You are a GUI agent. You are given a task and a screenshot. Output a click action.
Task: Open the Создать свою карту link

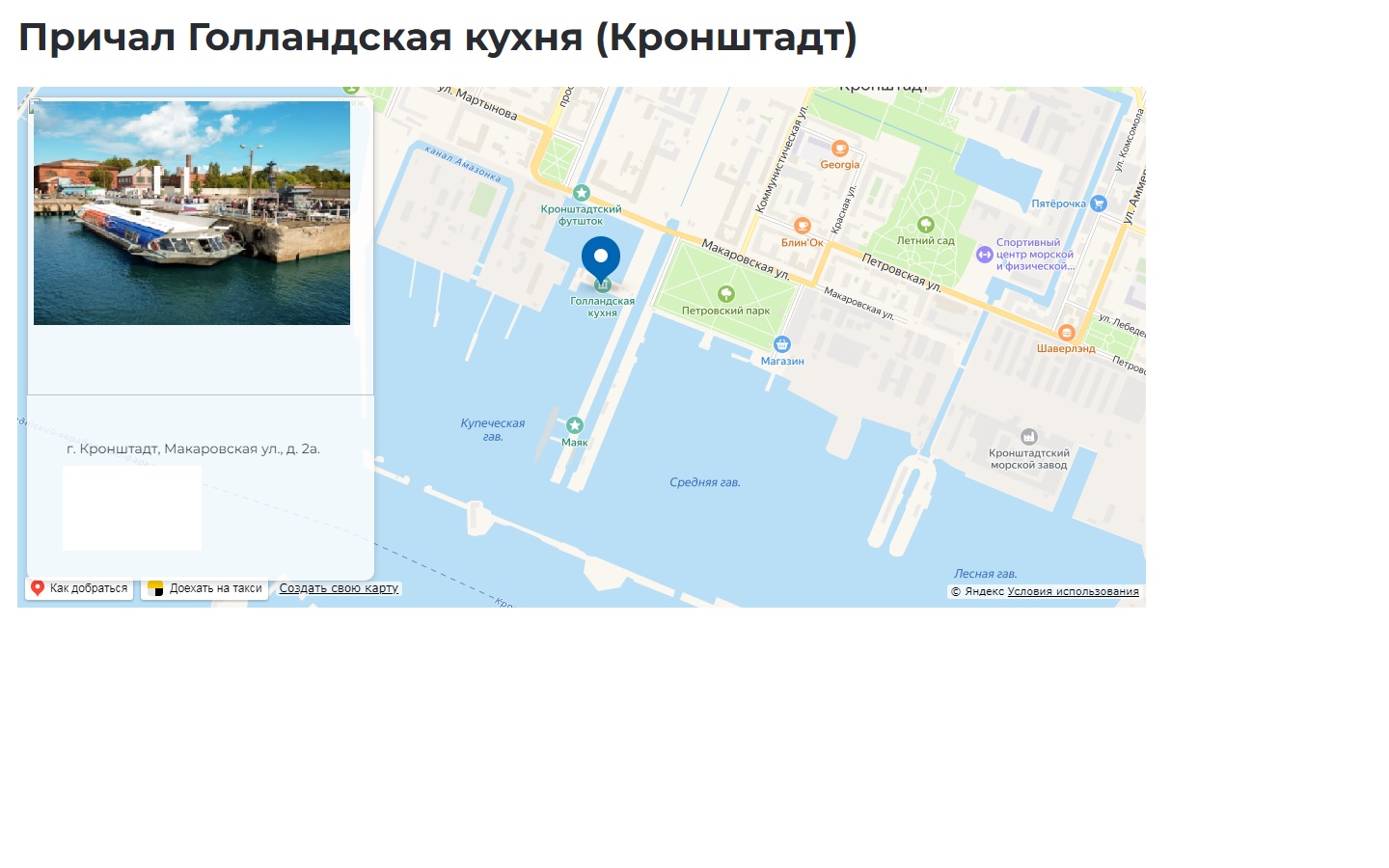pyautogui.click(x=339, y=588)
